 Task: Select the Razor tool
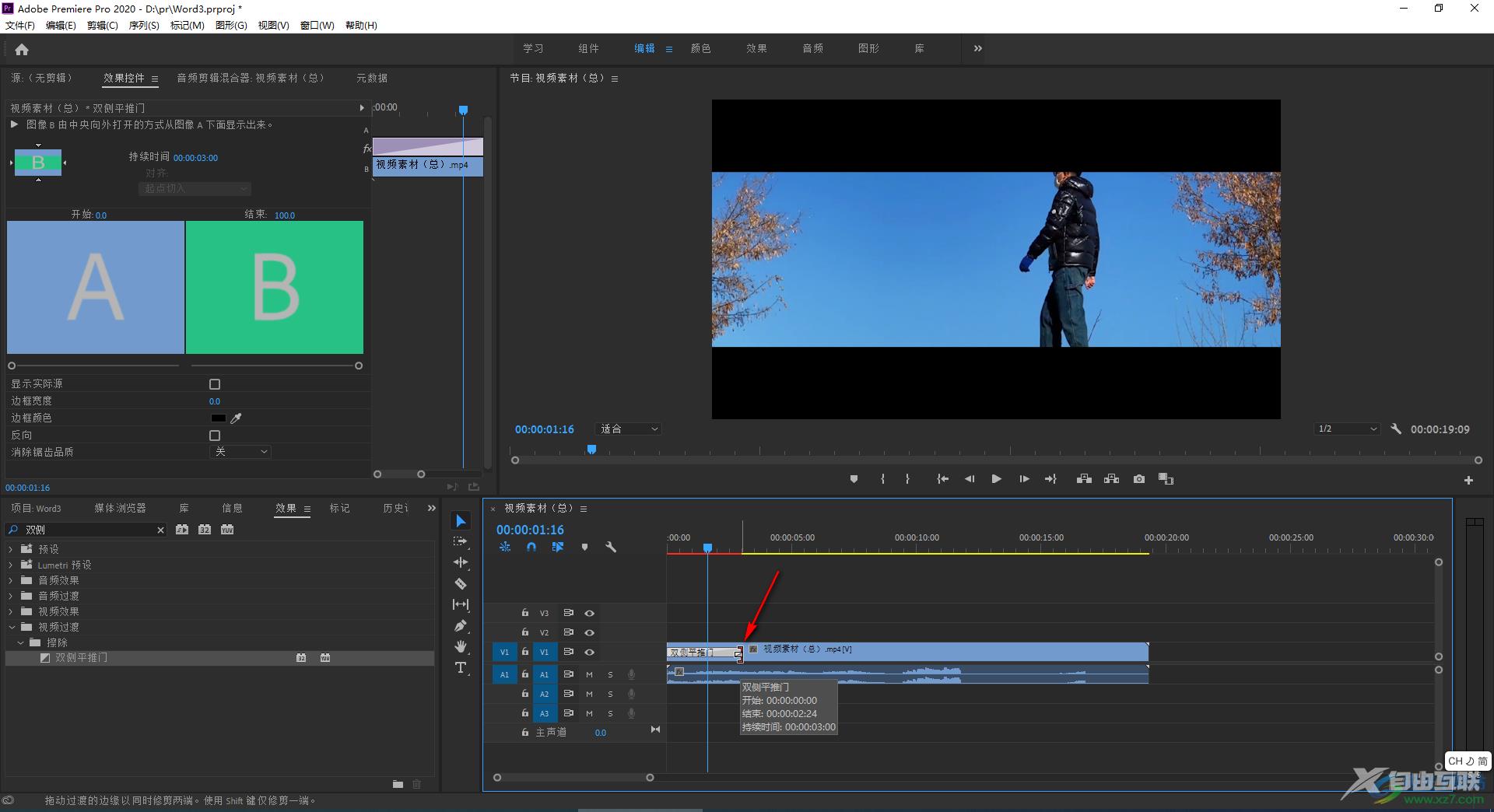461,583
